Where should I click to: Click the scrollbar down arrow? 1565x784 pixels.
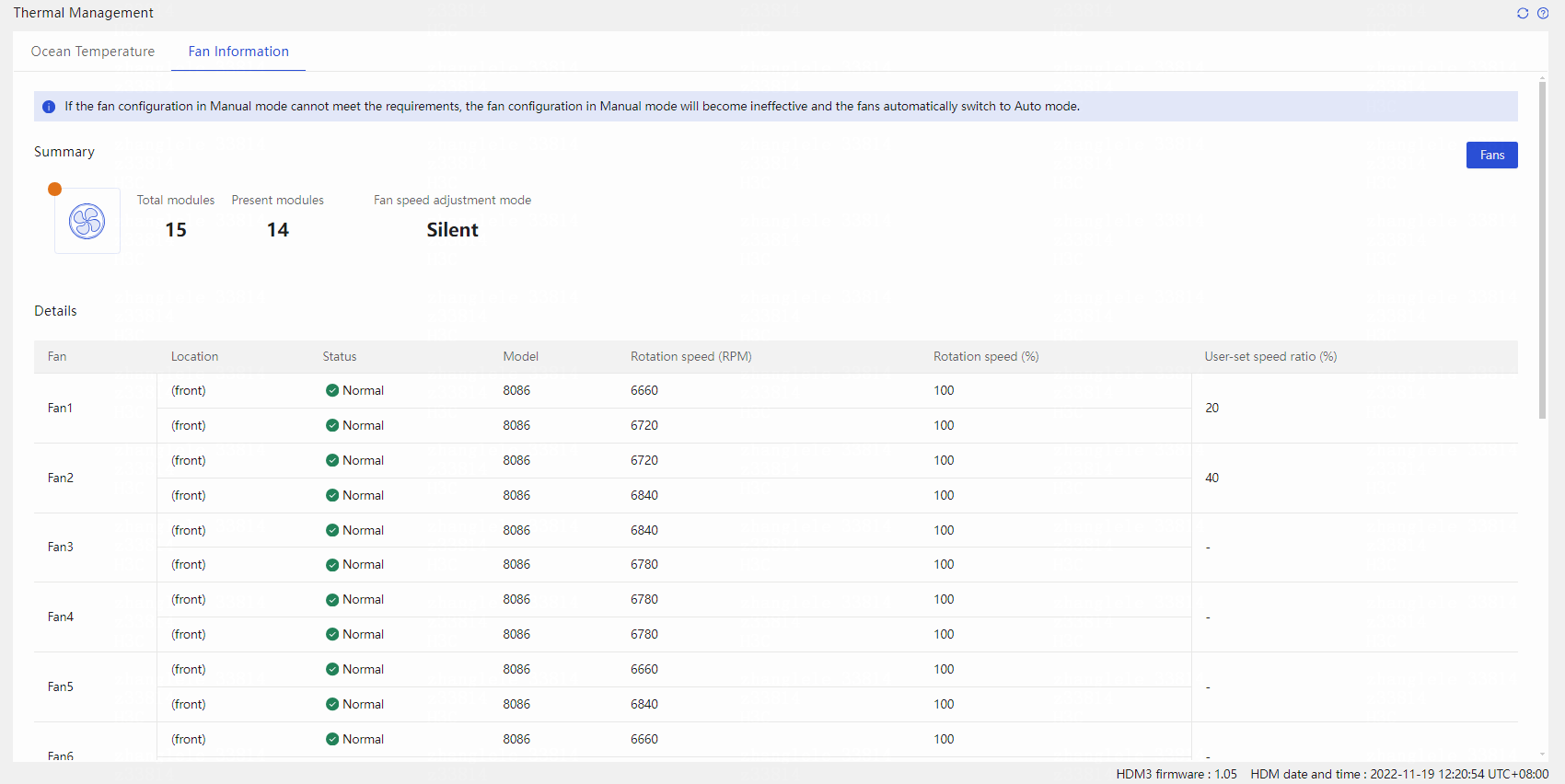[1543, 755]
